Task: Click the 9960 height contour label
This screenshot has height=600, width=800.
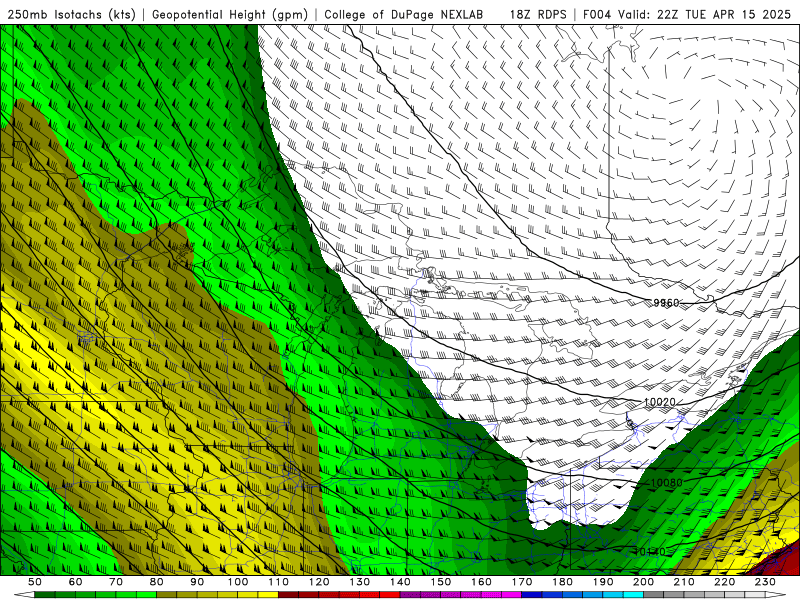Action: tap(666, 303)
